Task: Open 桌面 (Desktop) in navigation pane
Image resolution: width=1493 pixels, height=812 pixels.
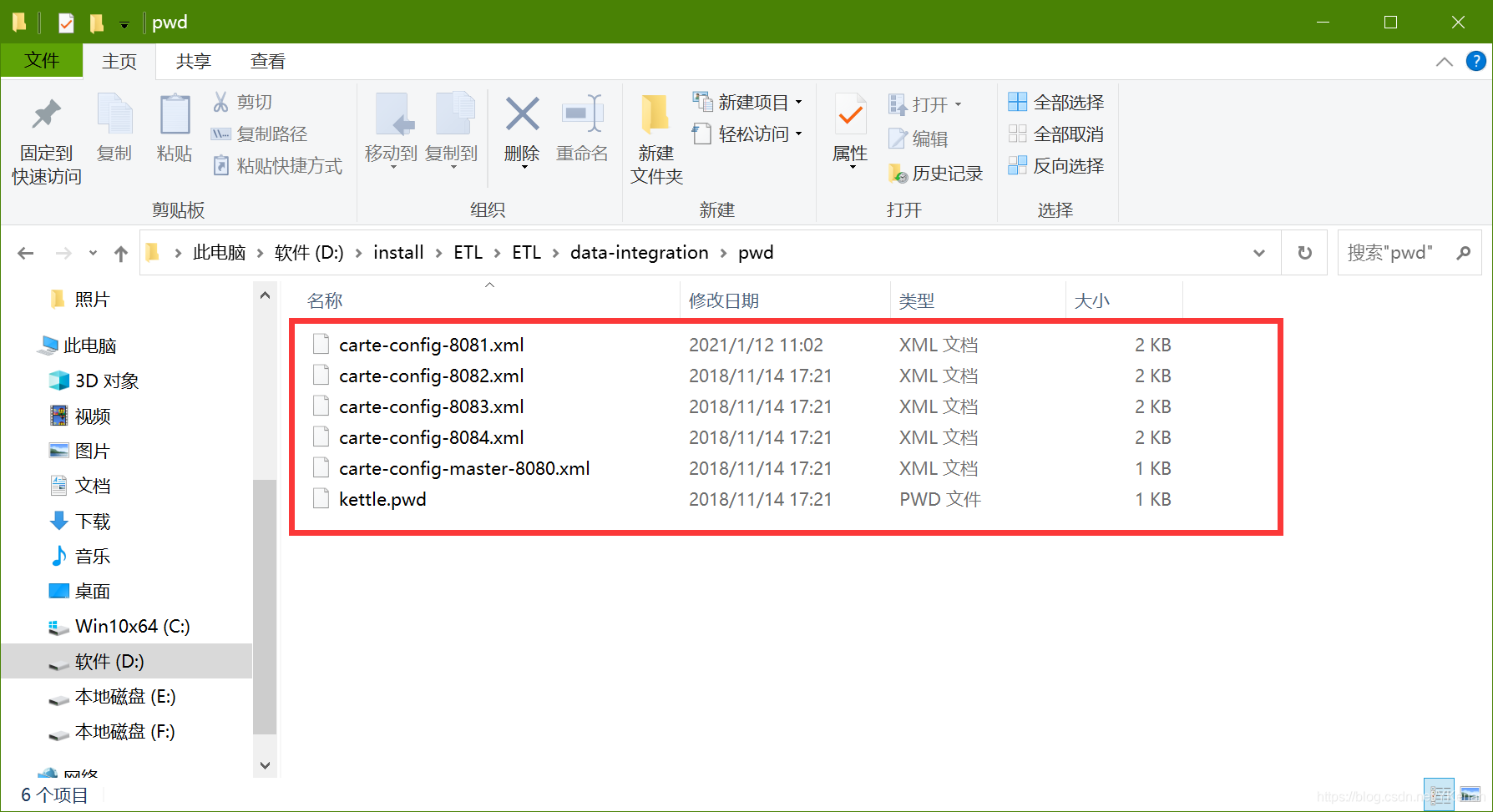Action: tap(93, 591)
